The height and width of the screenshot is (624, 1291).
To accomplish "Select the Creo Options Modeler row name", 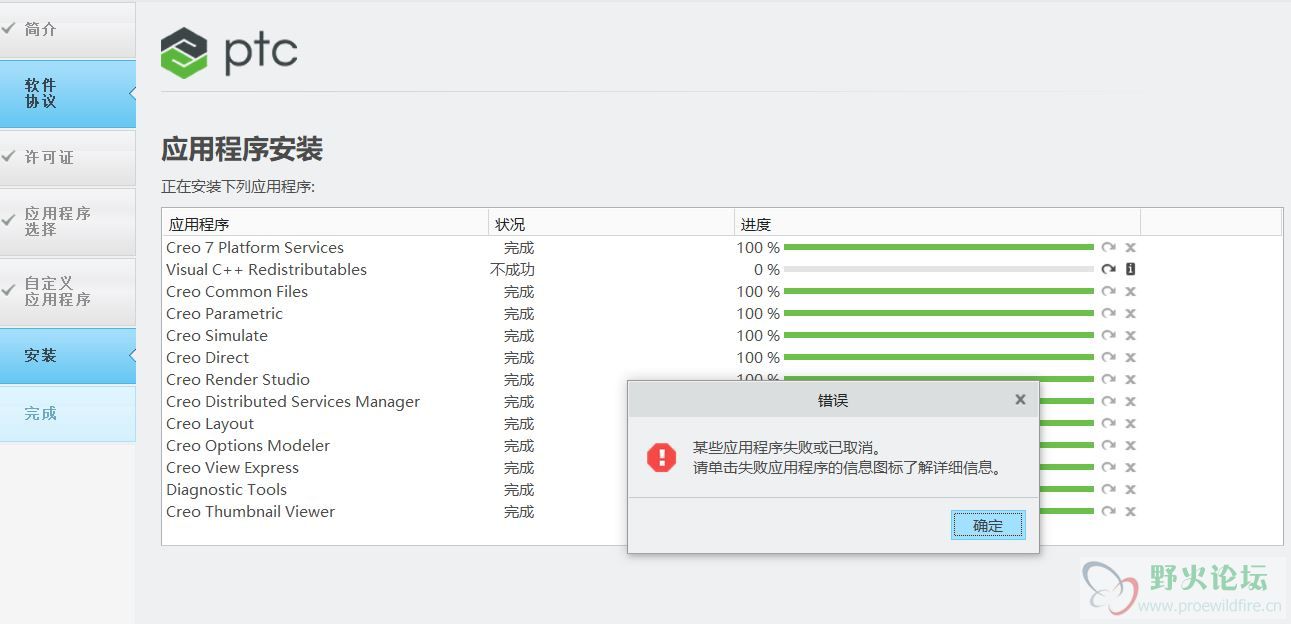I will [248, 445].
